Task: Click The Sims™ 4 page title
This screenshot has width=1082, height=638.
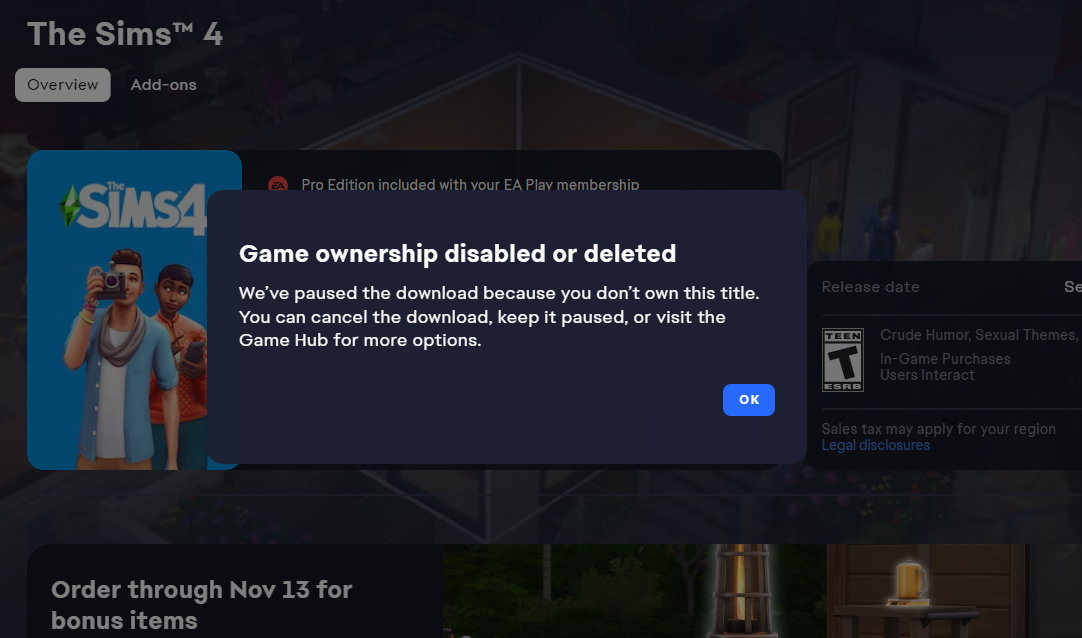Action: 125,34
